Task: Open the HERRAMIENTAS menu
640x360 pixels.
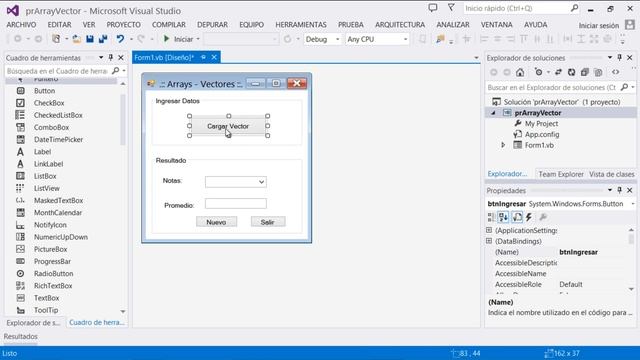Action: (301, 25)
